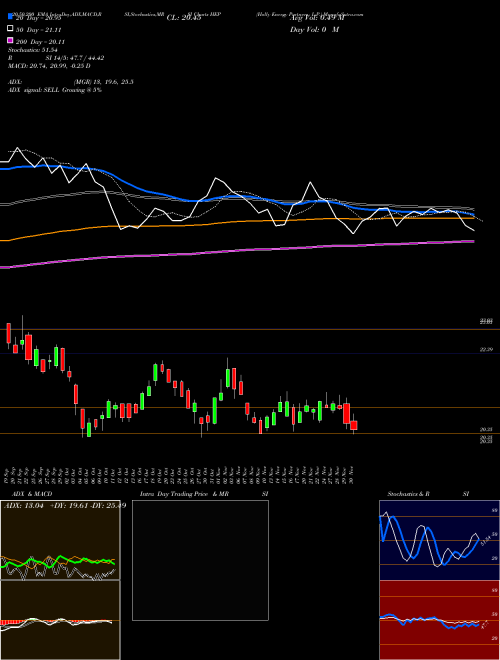Open the ADX green line chart panel

[60, 540]
